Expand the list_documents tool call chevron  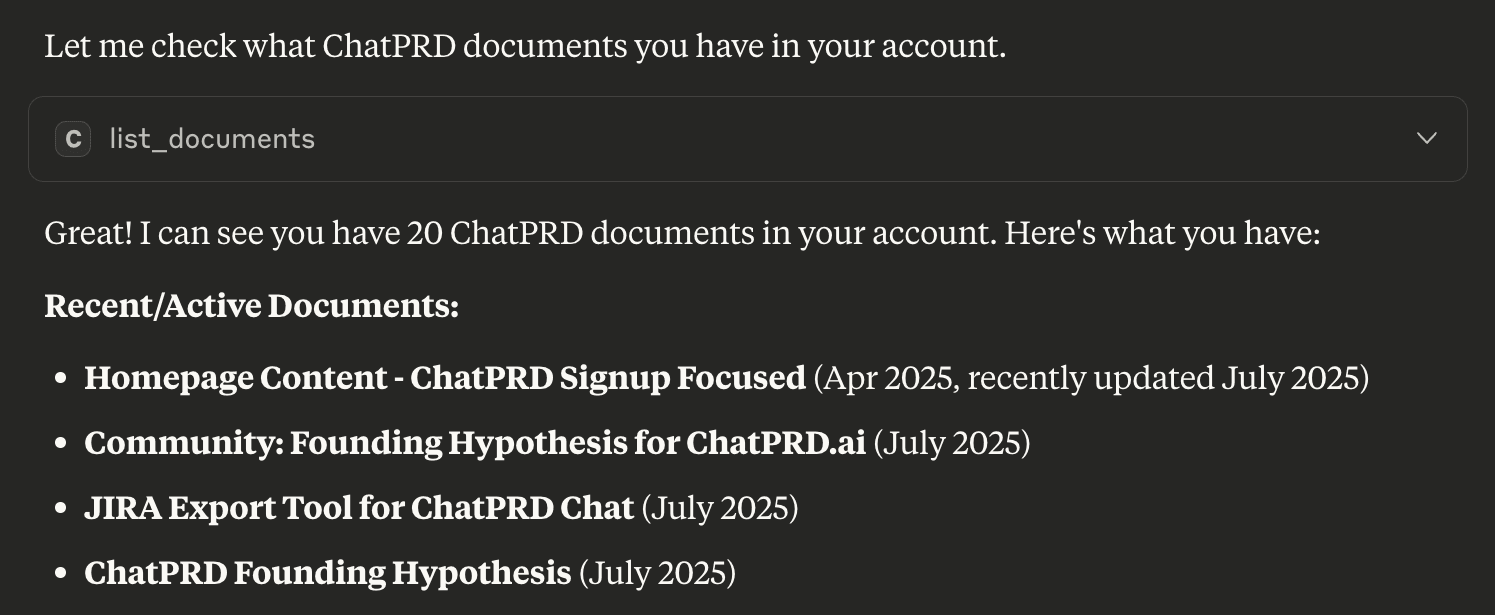click(x=1427, y=139)
